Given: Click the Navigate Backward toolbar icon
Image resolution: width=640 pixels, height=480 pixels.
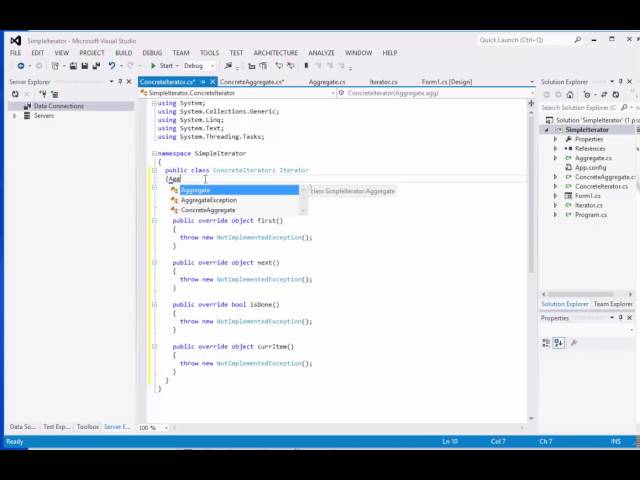Looking at the screenshot, I should (x=20, y=66).
